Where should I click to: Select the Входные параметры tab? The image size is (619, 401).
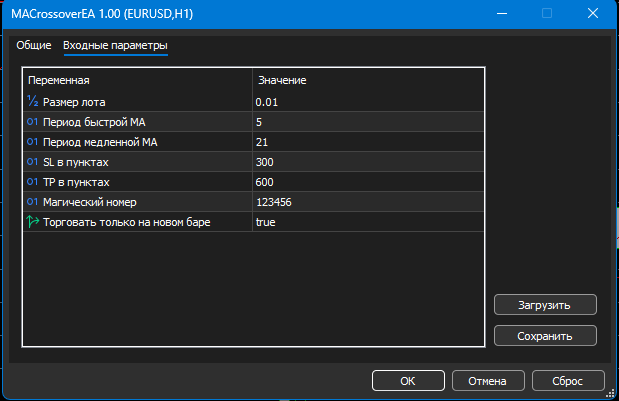(x=115, y=45)
